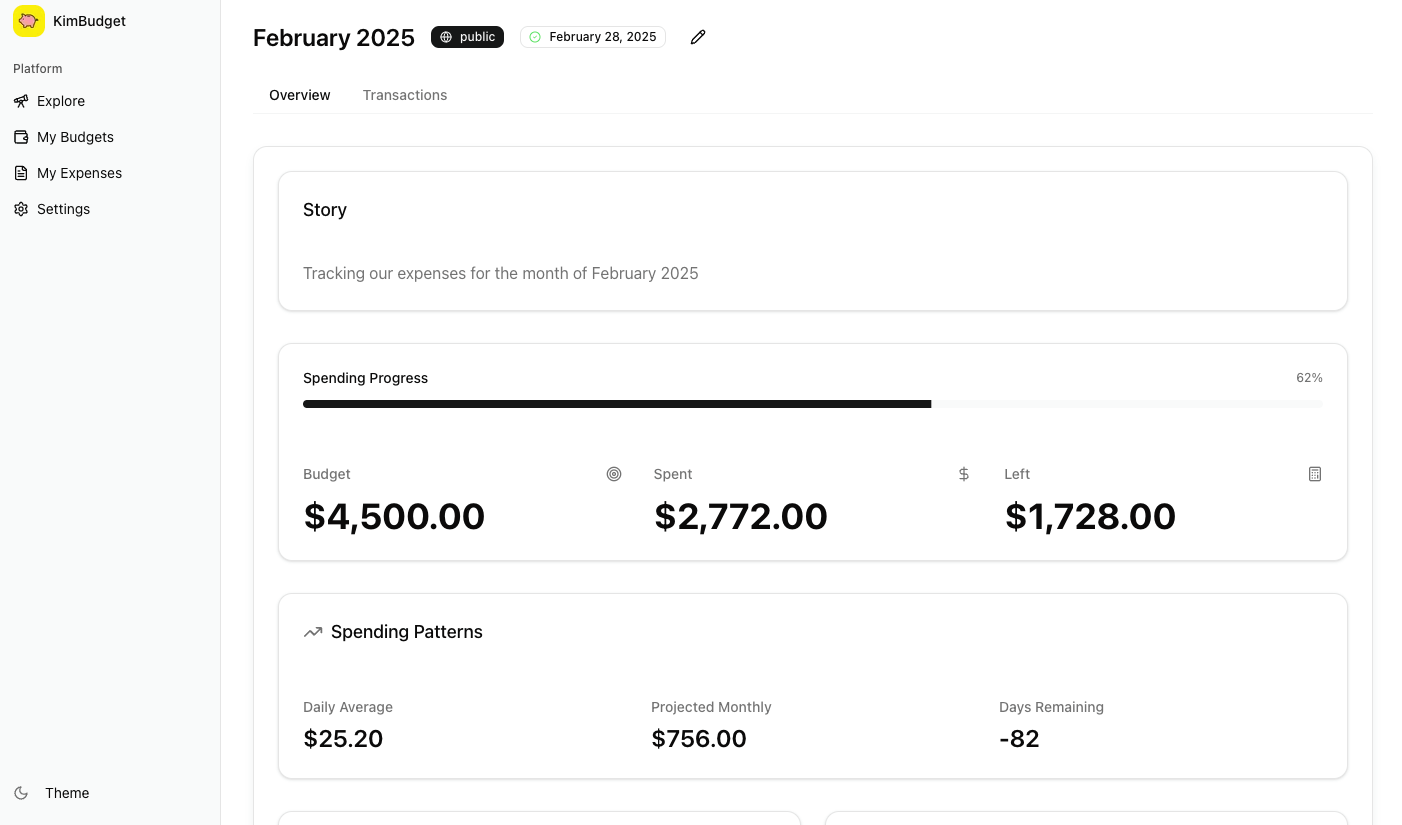The height and width of the screenshot is (825, 1402).
Task: Click the calculator icon on the Left card
Action: pos(1315,474)
